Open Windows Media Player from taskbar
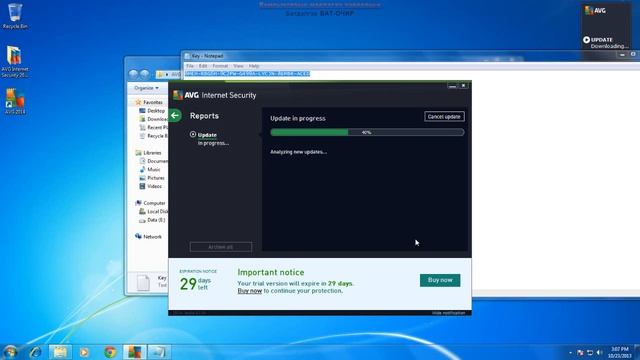Screen dimensions: 640x360 click(x=84, y=352)
